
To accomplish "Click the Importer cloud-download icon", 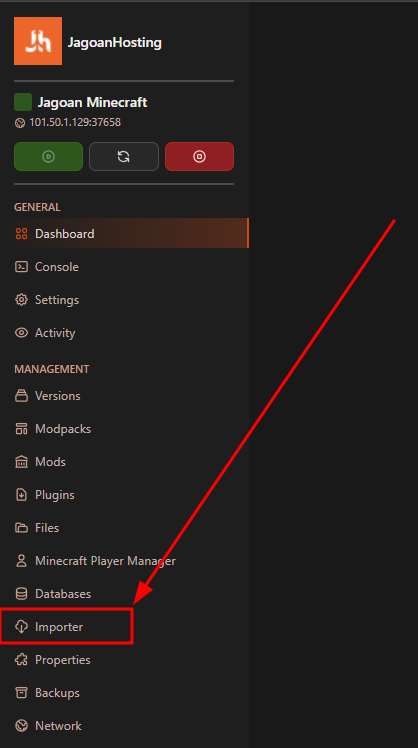I will (21, 627).
